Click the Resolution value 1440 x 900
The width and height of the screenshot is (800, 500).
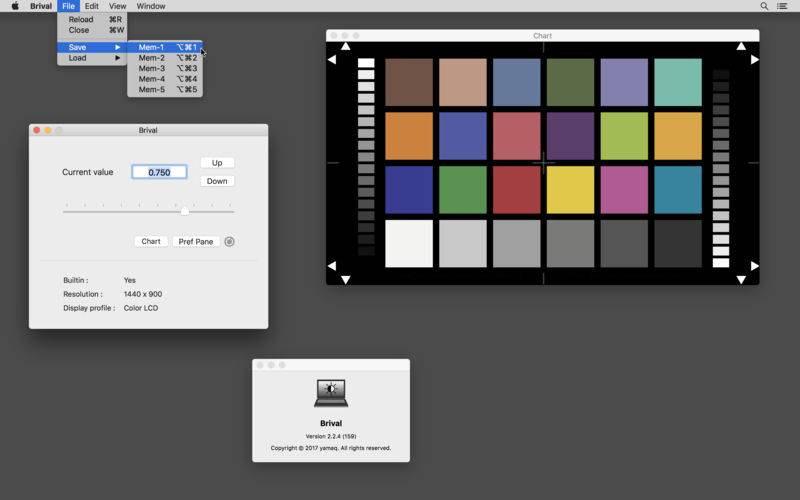(143, 294)
